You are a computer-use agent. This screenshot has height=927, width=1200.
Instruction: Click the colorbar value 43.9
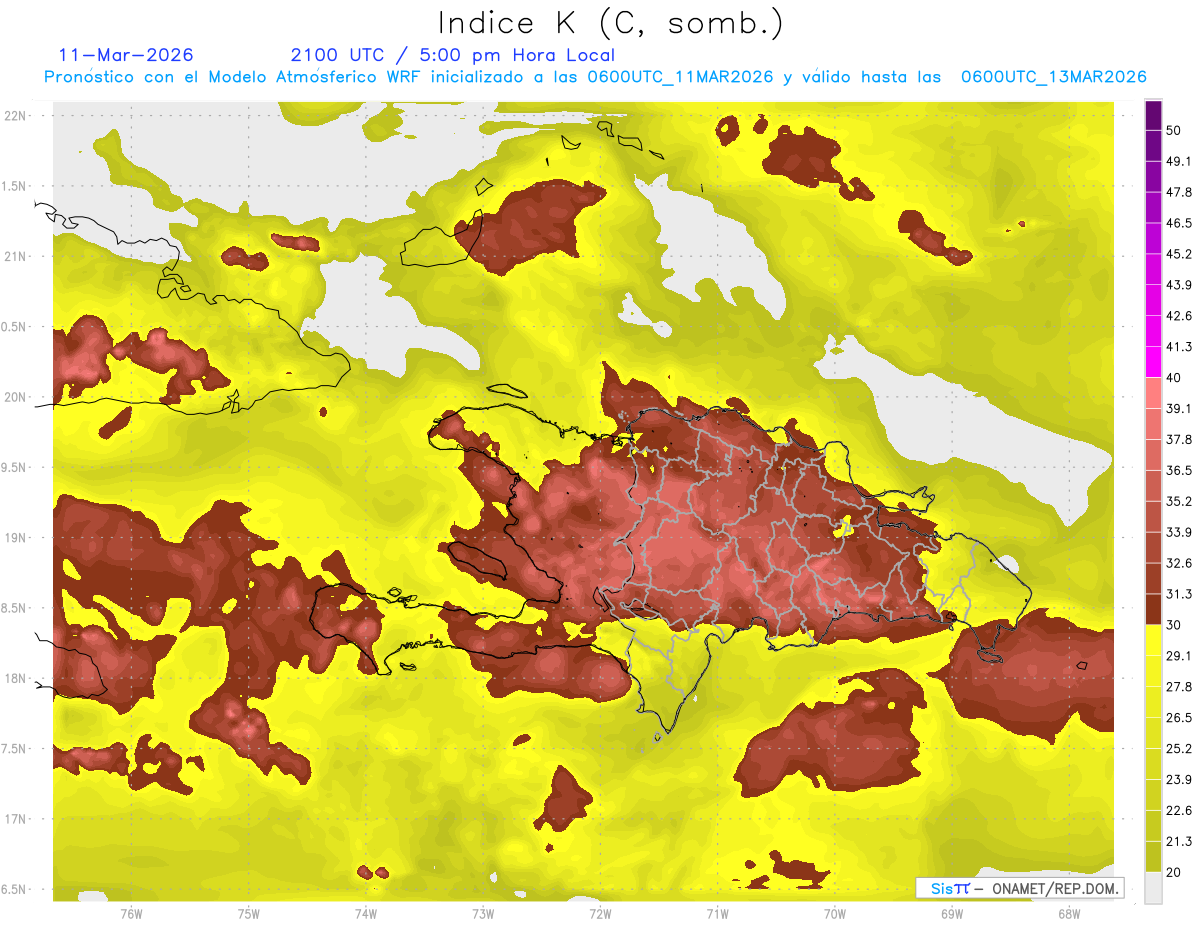(x=1179, y=285)
